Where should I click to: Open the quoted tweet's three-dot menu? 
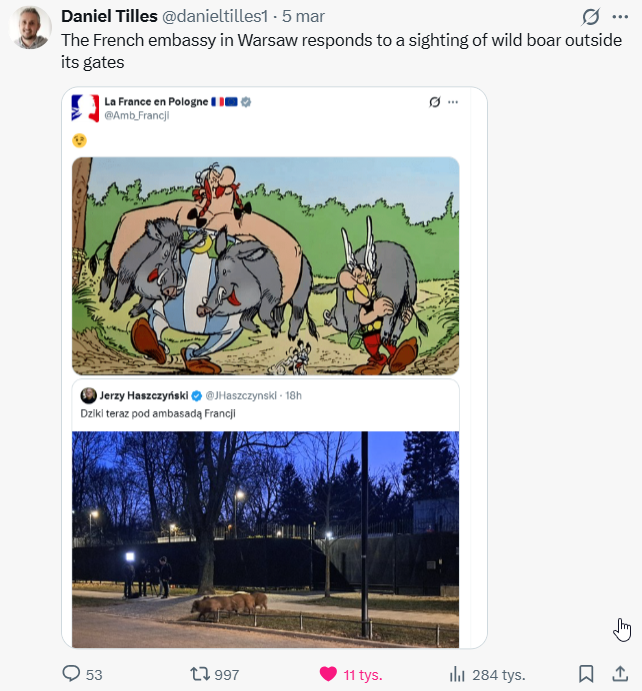pyautogui.click(x=453, y=102)
